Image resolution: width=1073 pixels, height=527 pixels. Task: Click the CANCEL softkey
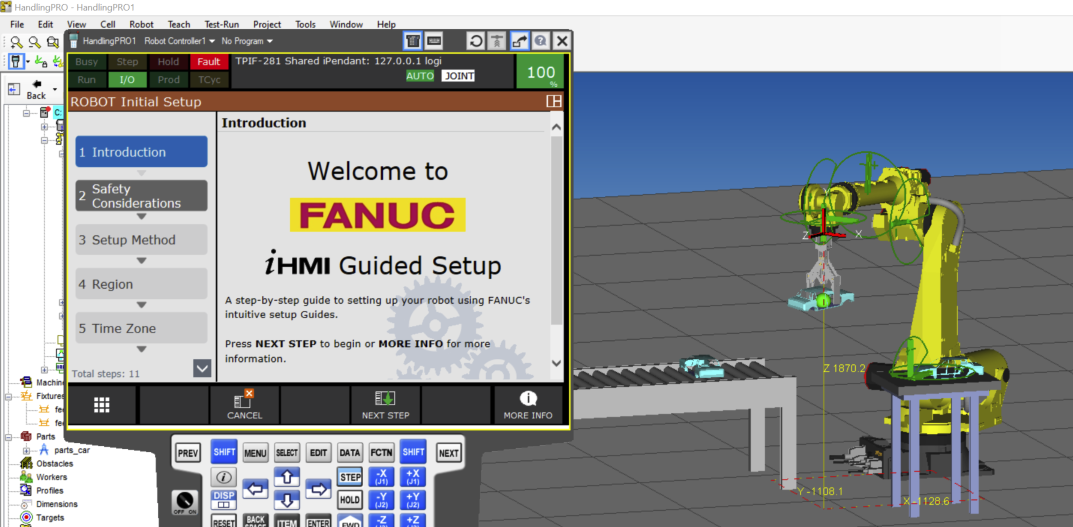(x=244, y=404)
